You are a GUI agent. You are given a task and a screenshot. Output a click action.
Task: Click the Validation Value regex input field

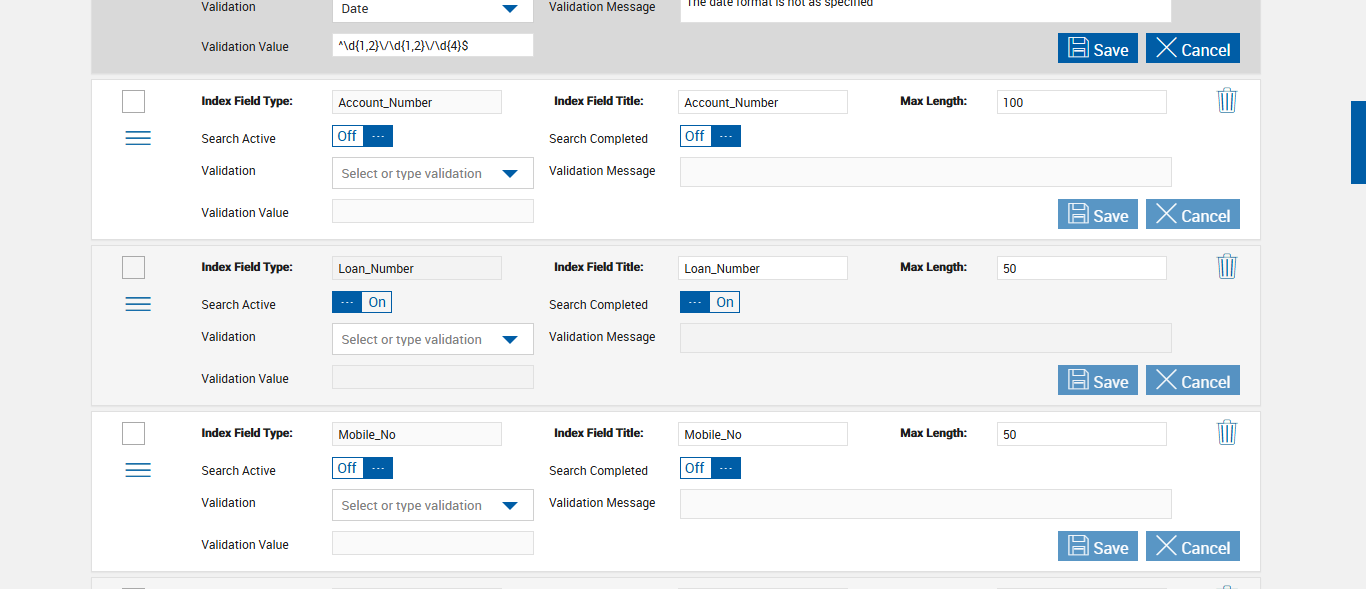tap(432, 45)
